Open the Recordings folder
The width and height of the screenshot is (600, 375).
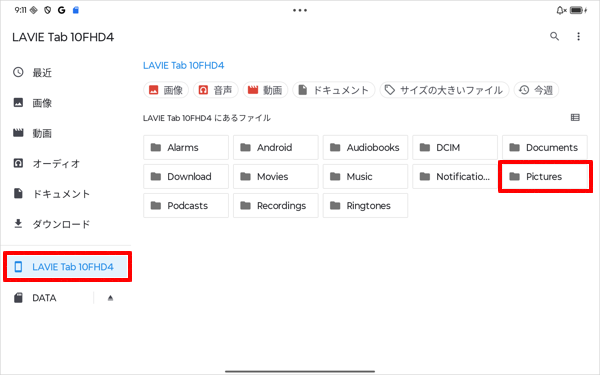tap(276, 205)
